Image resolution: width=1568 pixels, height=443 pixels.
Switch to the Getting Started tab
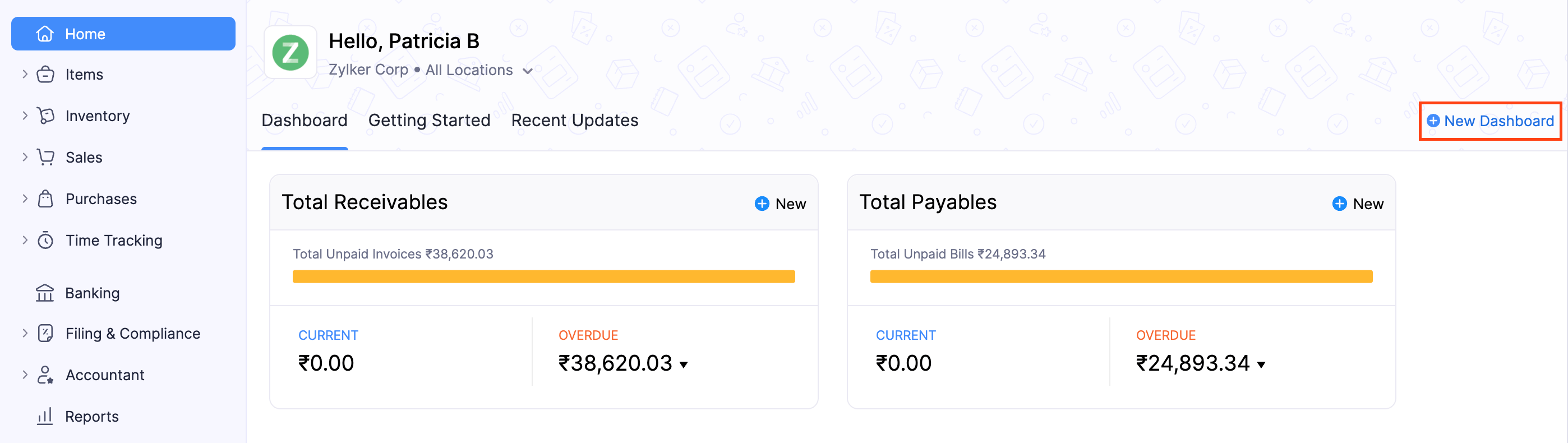coord(429,121)
